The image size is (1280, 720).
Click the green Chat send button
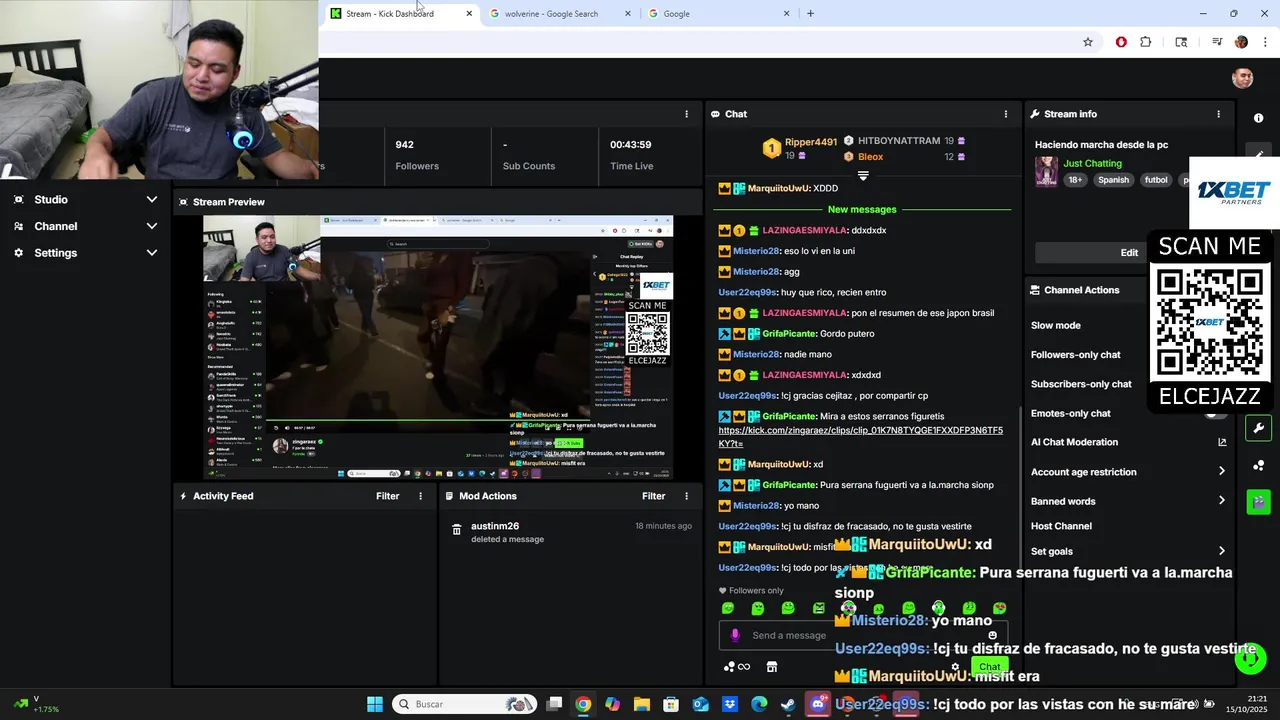click(989, 667)
